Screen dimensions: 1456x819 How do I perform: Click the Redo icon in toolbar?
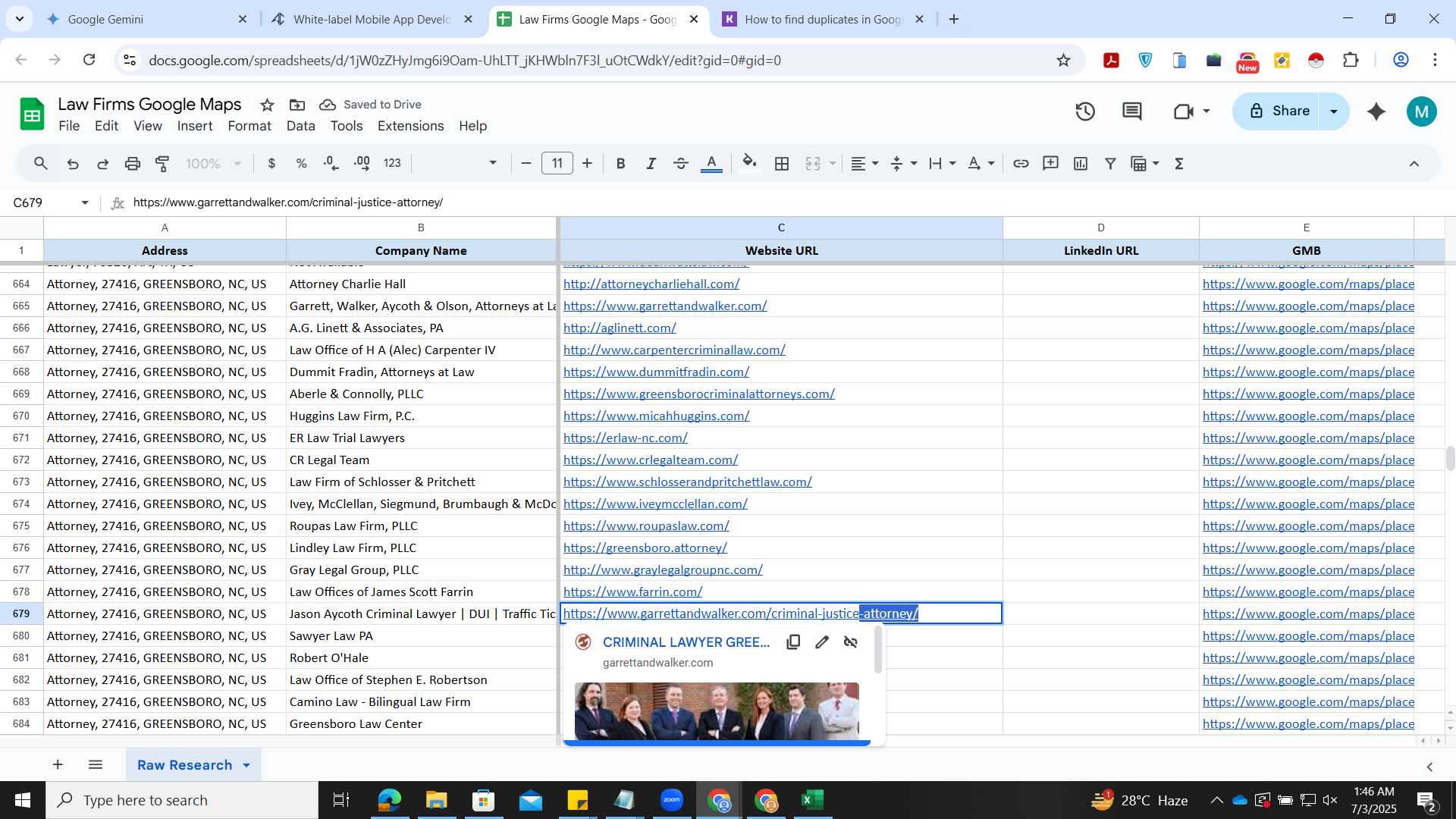(102, 164)
